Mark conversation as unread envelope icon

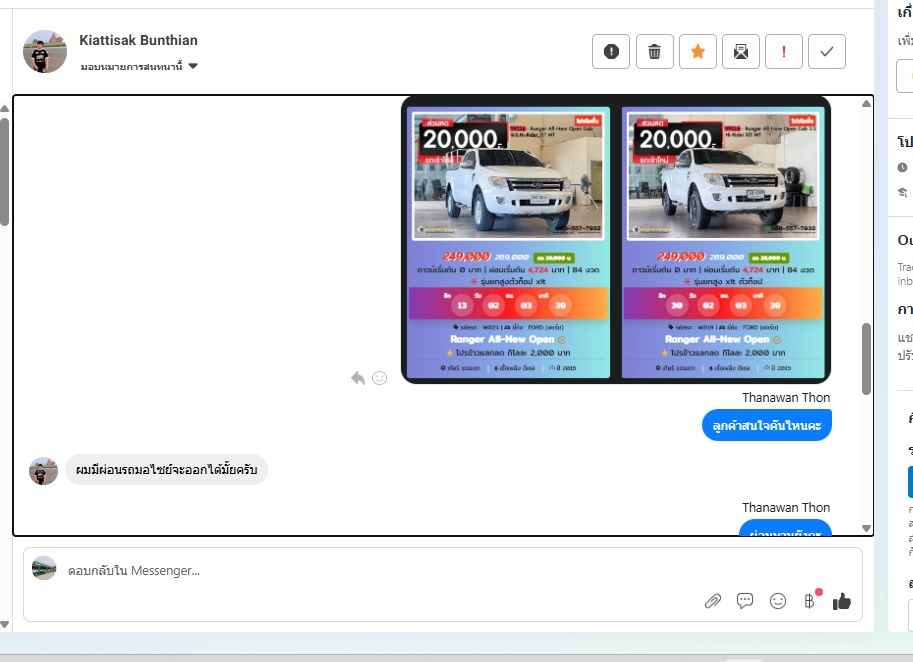click(x=741, y=52)
